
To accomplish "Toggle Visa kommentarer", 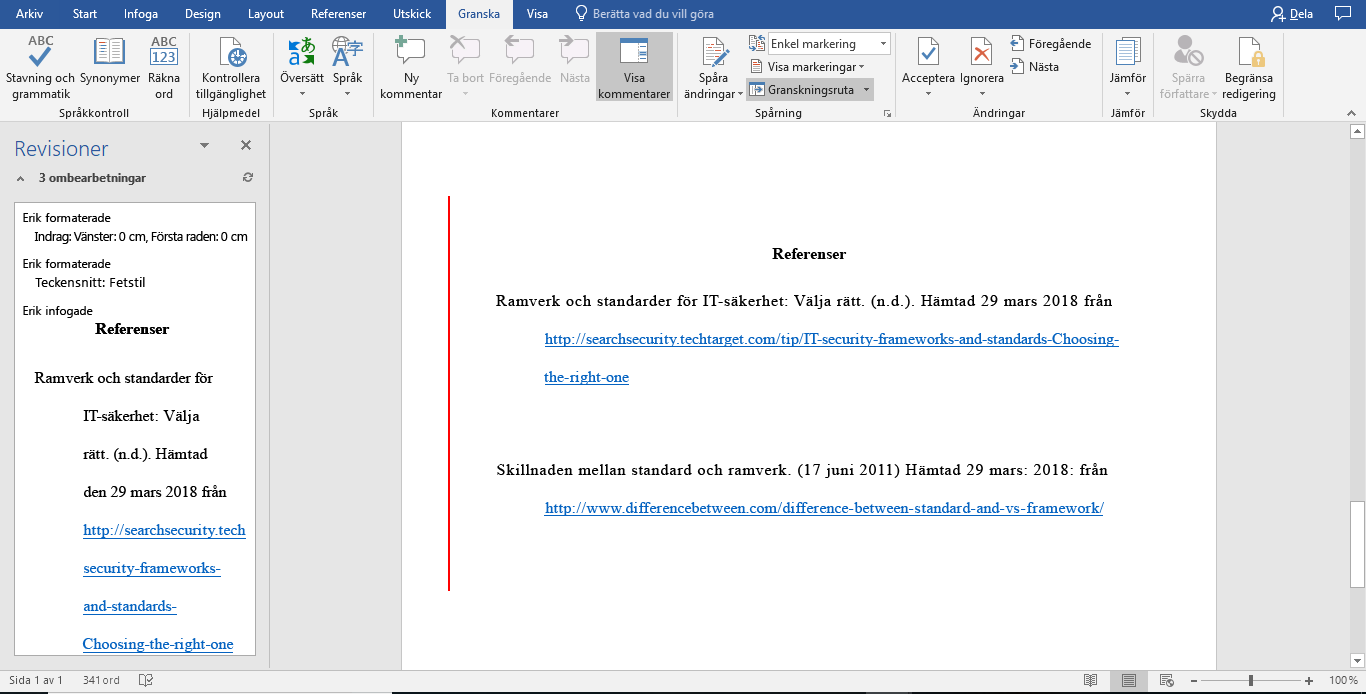I will pos(634,67).
